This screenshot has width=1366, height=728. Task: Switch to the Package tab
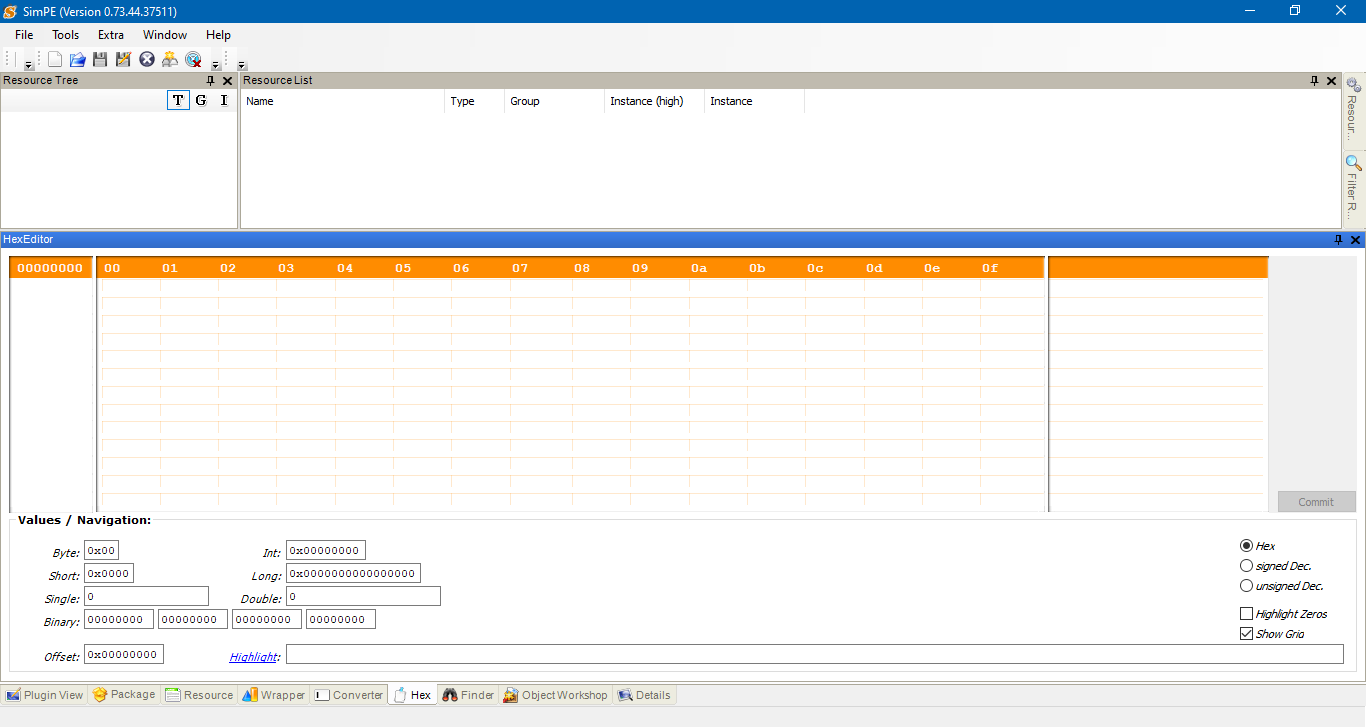(124, 695)
